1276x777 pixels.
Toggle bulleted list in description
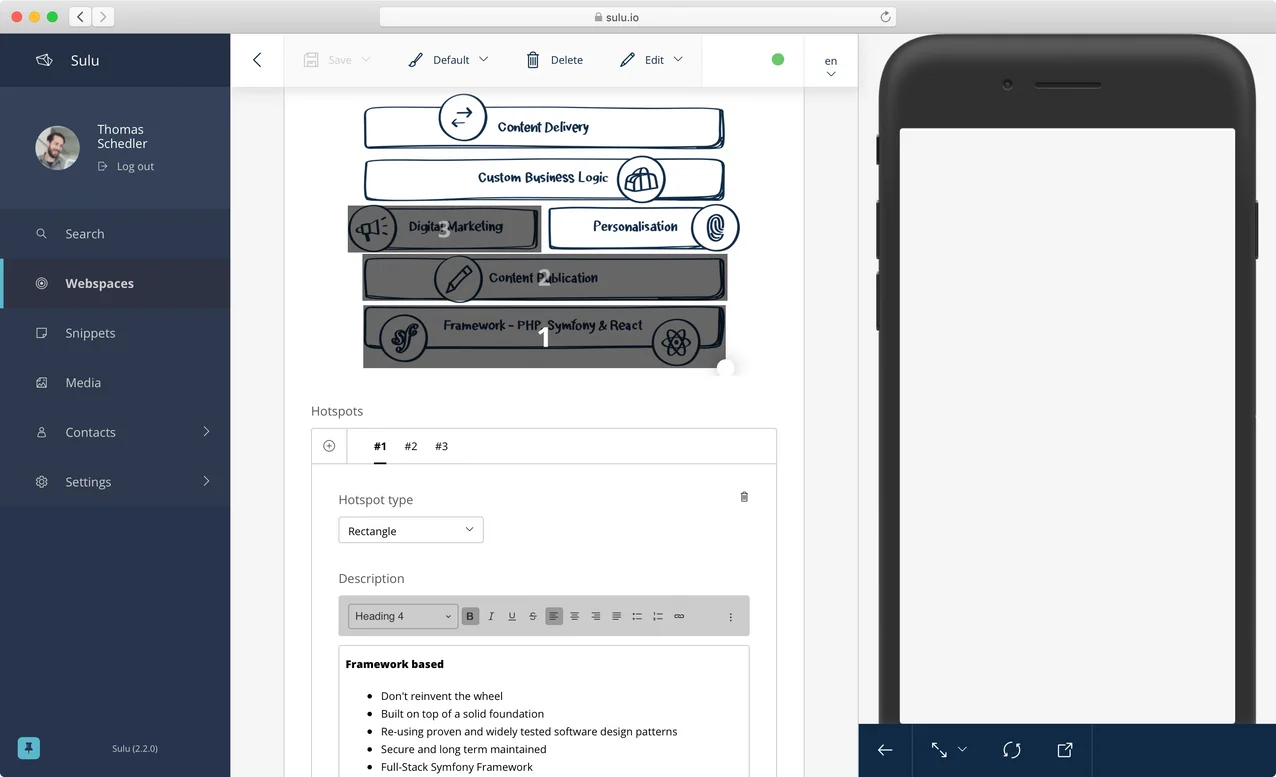[x=637, y=616]
